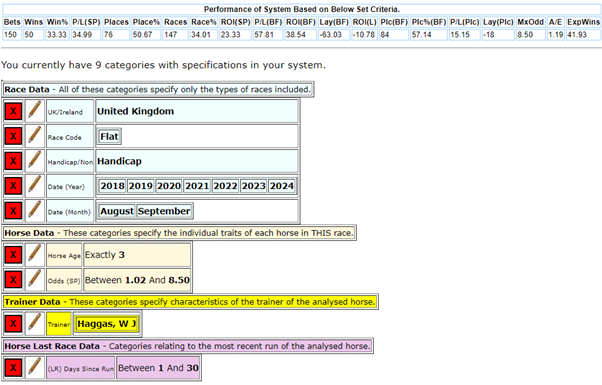
Task: Edit the UK/Ireland category with pencil
Action: click(35, 111)
